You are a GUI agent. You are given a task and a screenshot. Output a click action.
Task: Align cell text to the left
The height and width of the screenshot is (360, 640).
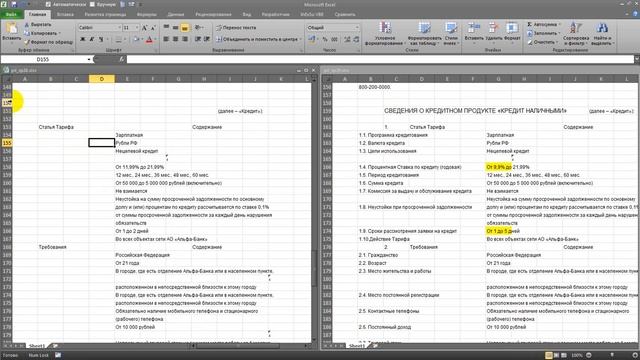pyautogui.click(x=166, y=39)
